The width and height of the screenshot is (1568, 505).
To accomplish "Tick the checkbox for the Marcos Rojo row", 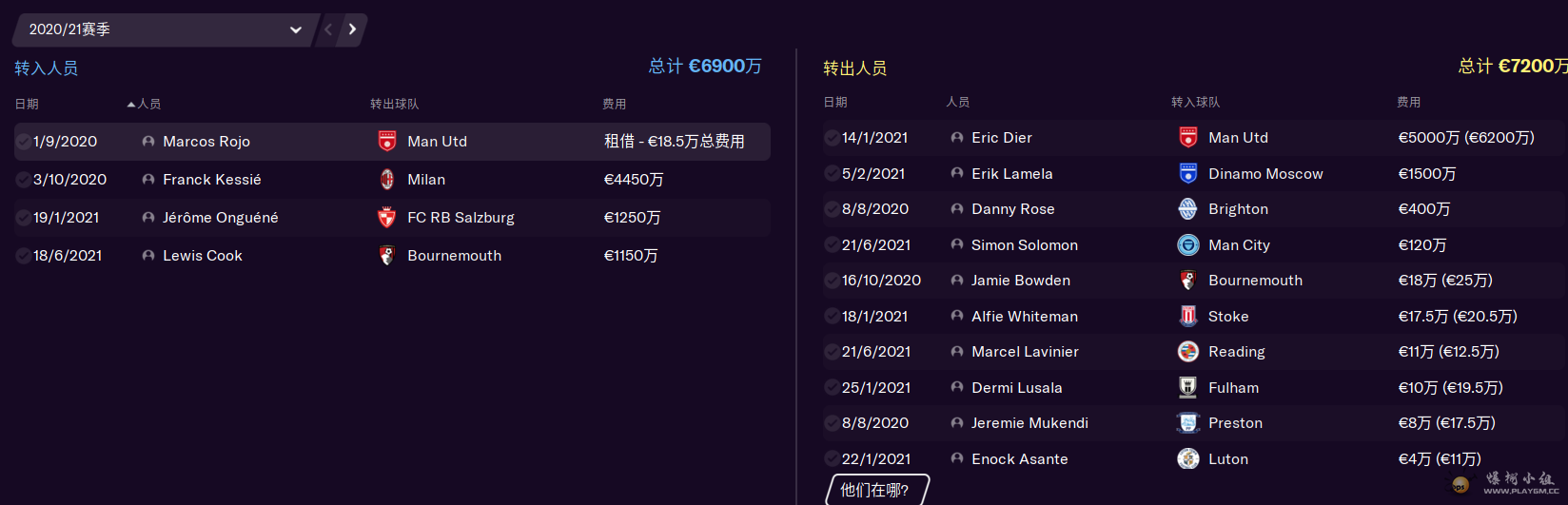I will click(x=24, y=142).
